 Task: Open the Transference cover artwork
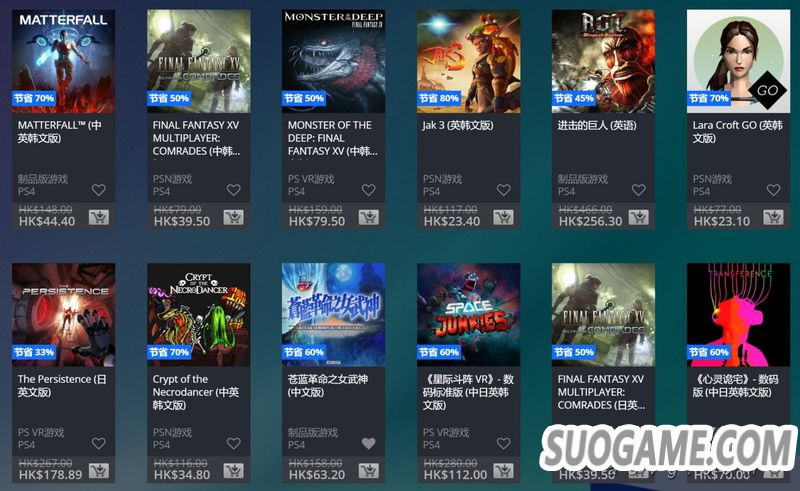[738, 315]
